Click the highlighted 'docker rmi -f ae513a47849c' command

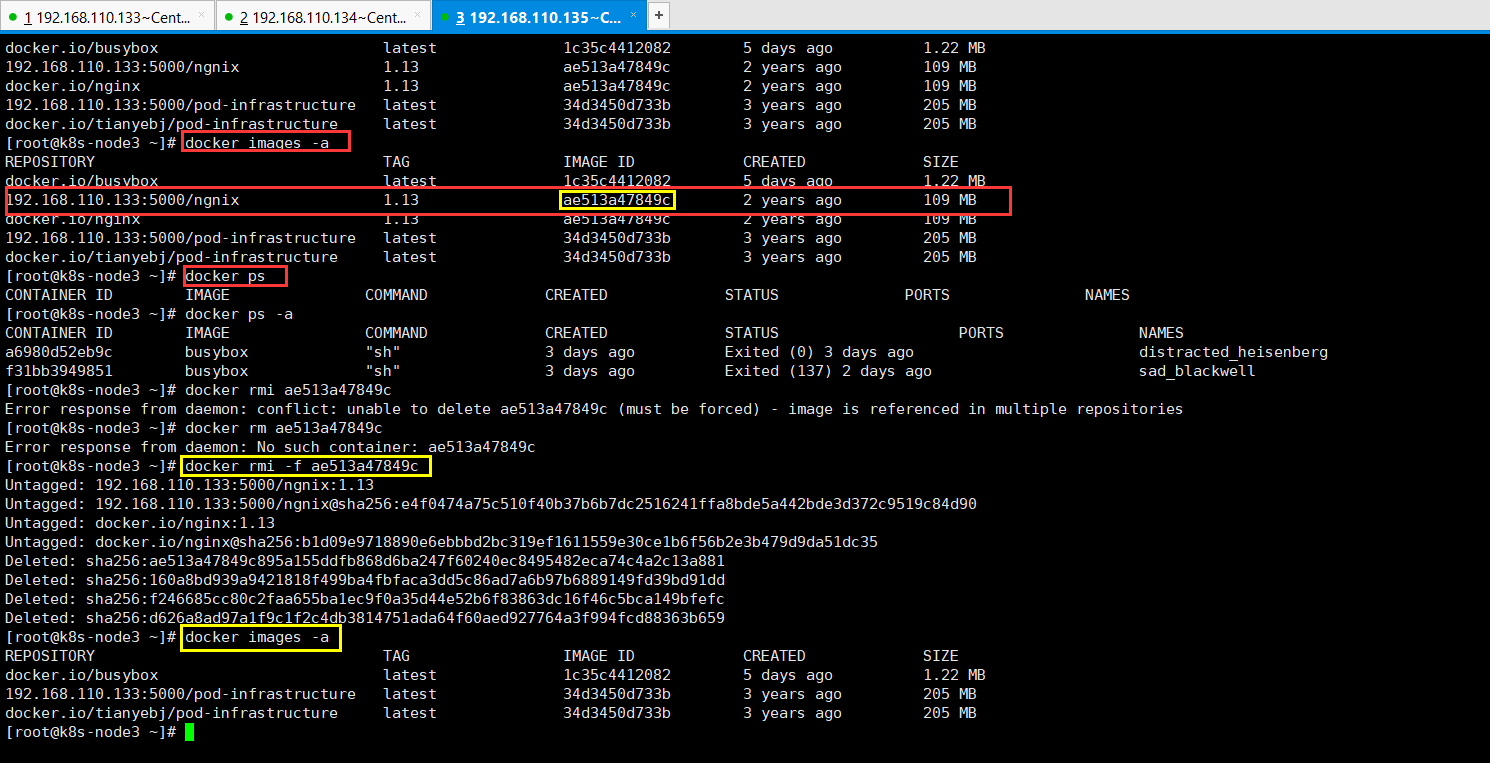pos(306,466)
